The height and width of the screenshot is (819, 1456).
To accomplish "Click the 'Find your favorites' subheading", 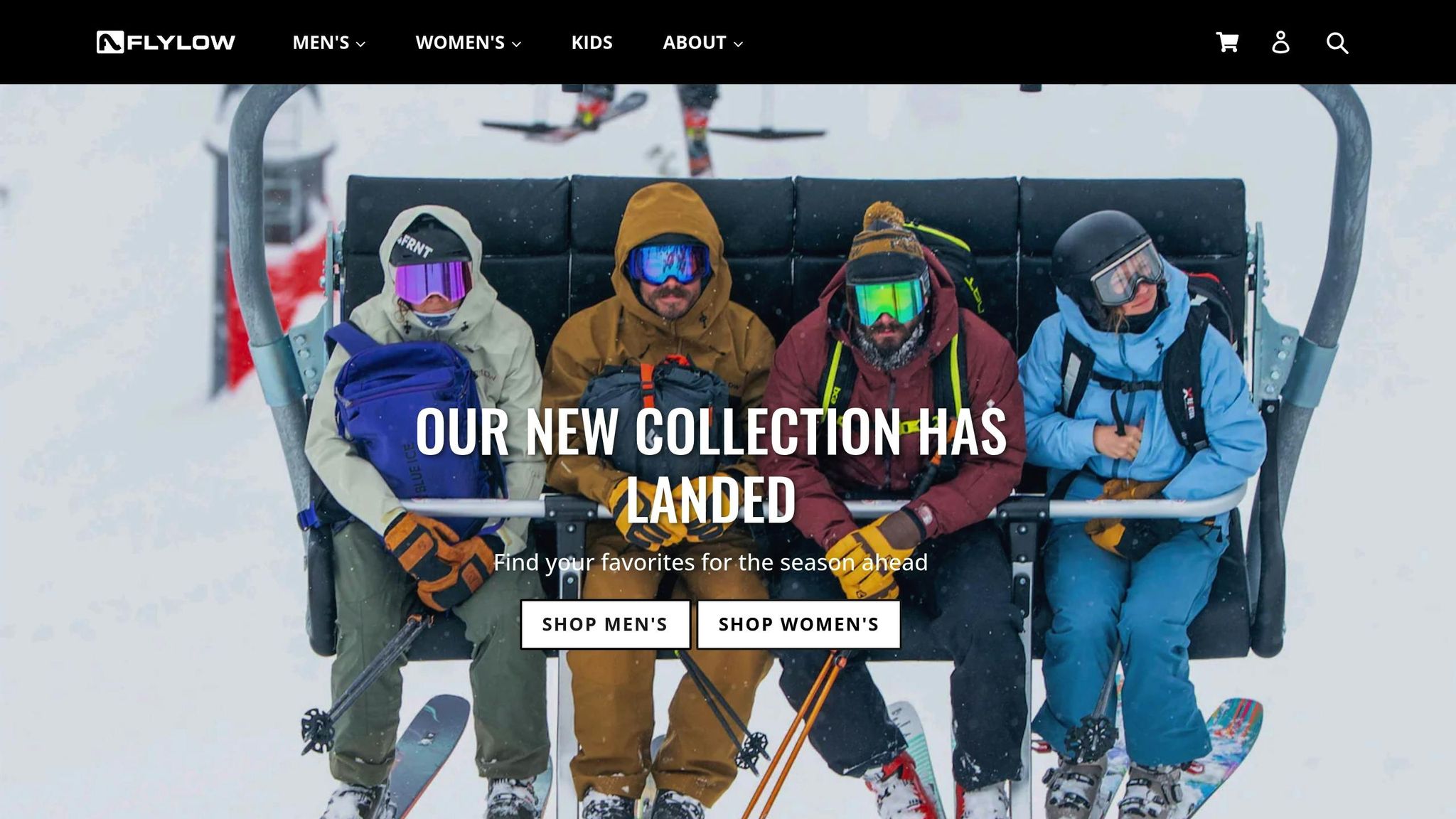I will (x=711, y=562).
